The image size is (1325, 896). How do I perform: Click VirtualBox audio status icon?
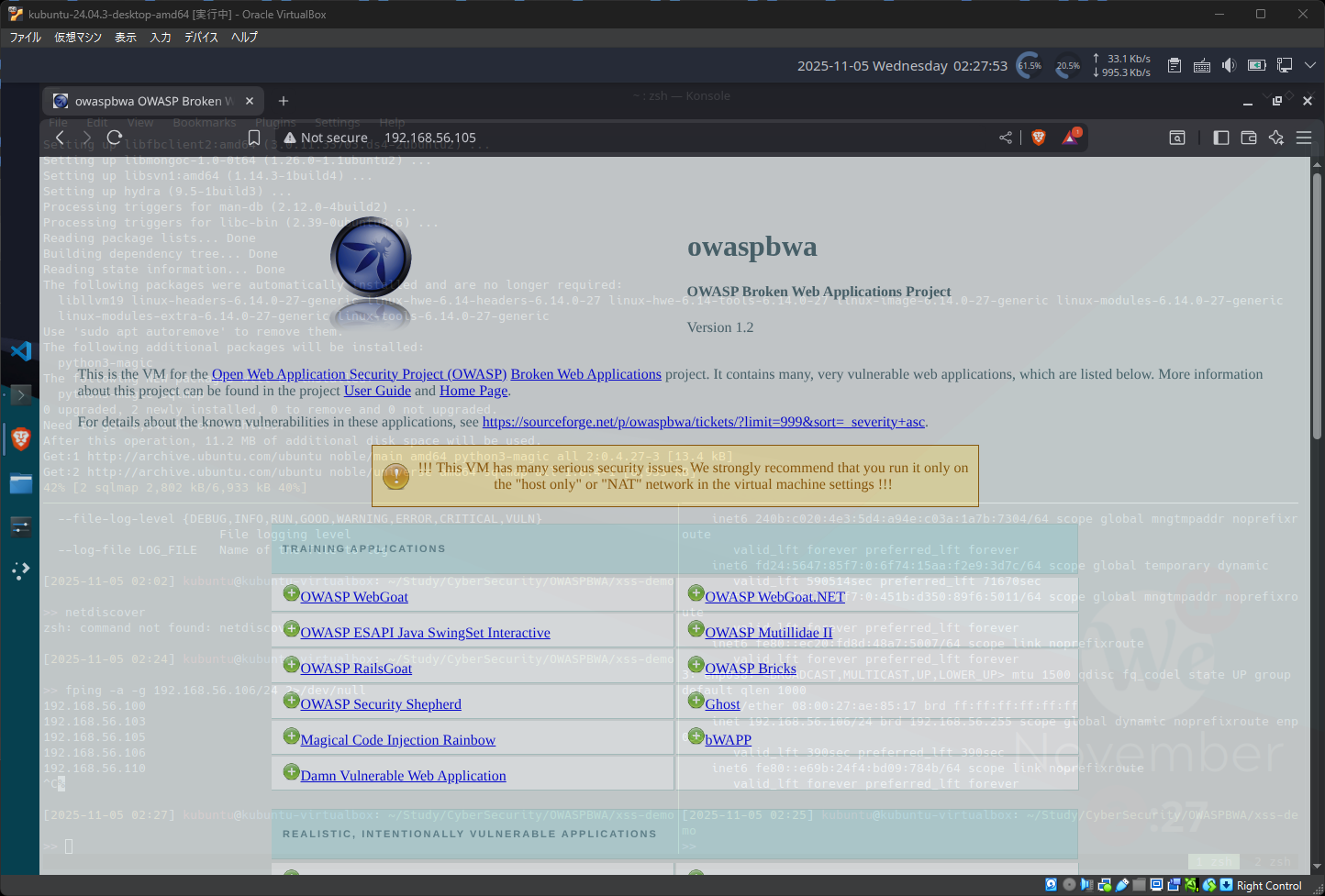click(x=1086, y=885)
